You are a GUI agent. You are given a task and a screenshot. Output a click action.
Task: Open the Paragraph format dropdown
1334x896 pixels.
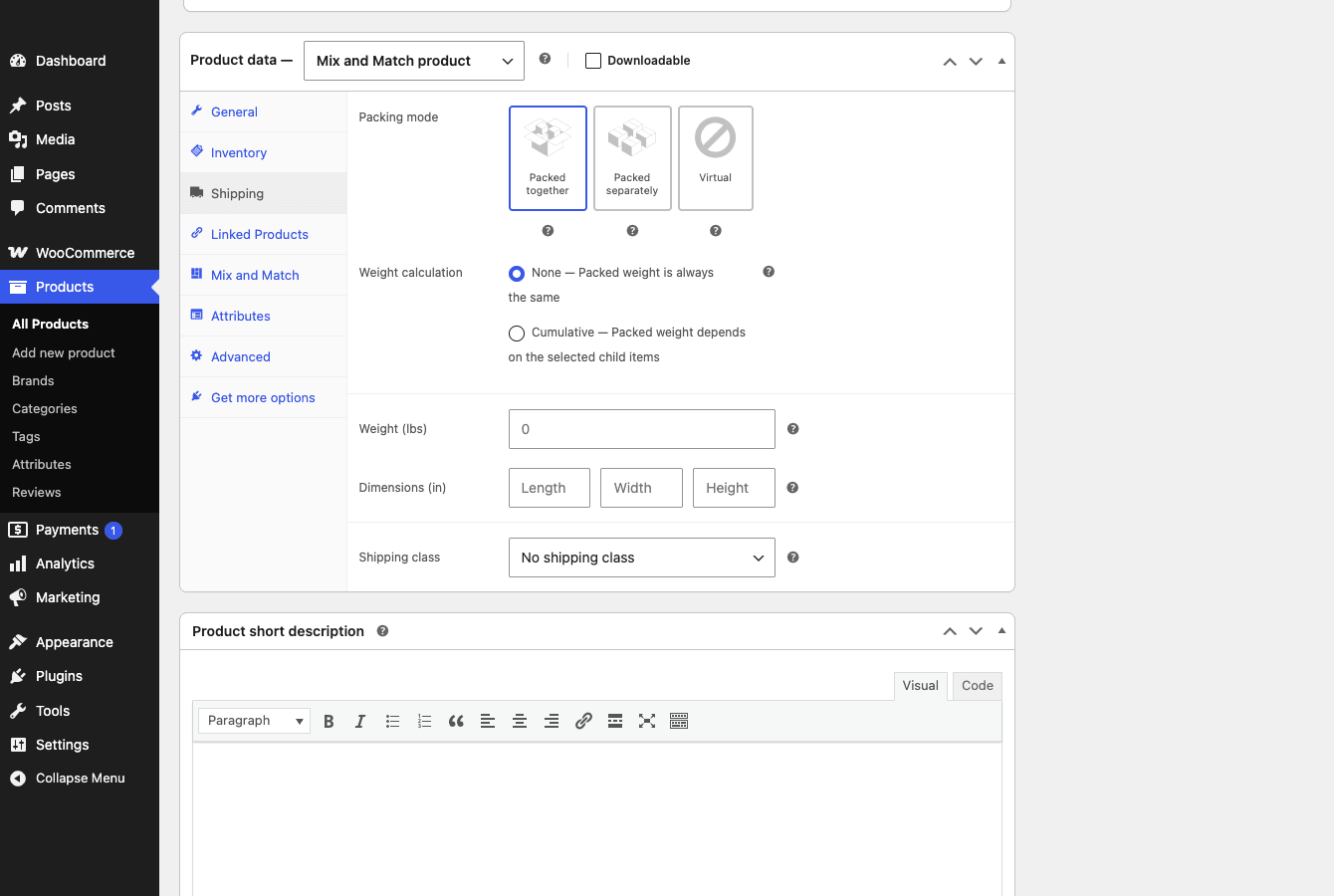click(255, 721)
